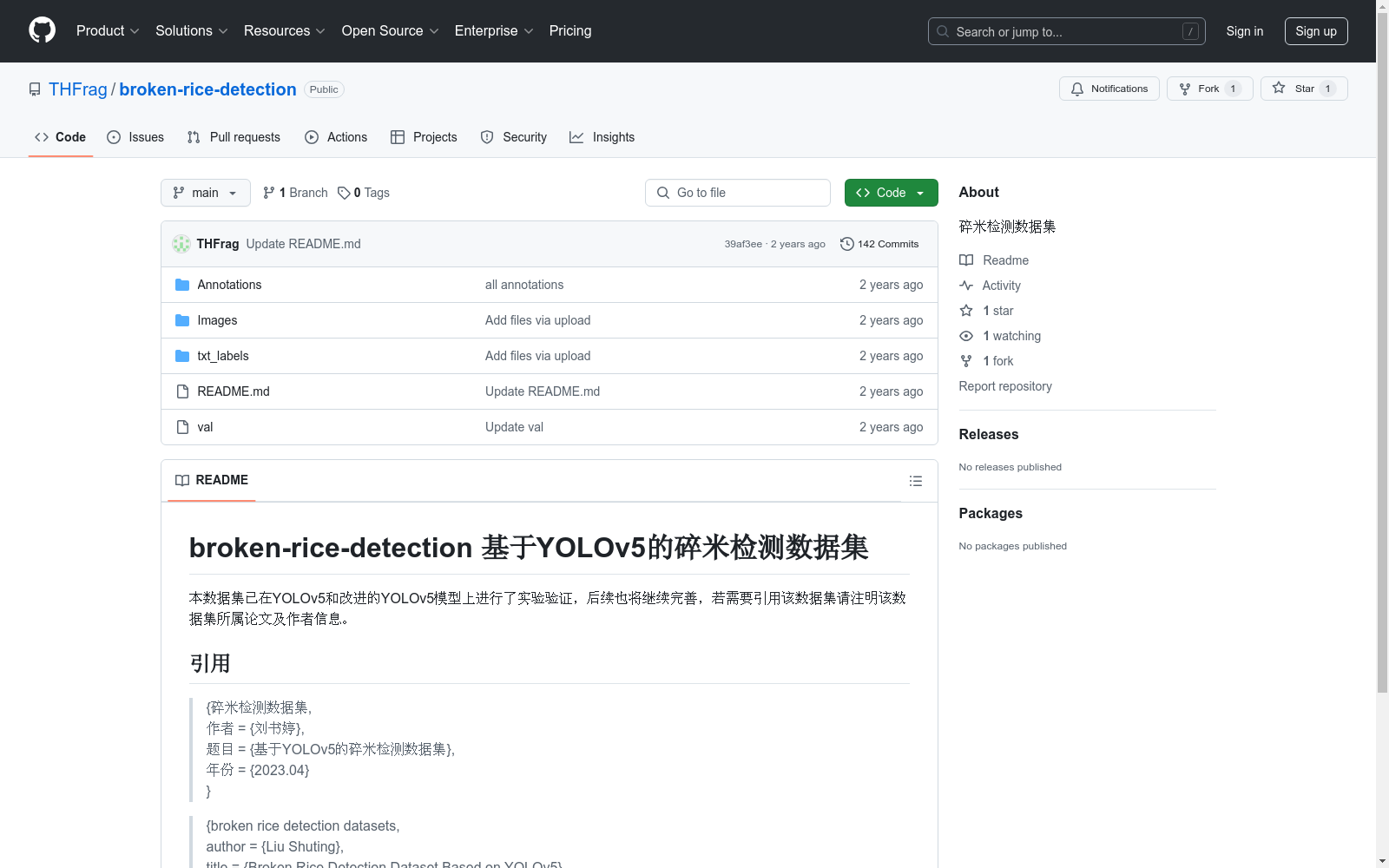The image size is (1389, 868).
Task: Click the pulse icon beside Activity
Action: pos(966,286)
